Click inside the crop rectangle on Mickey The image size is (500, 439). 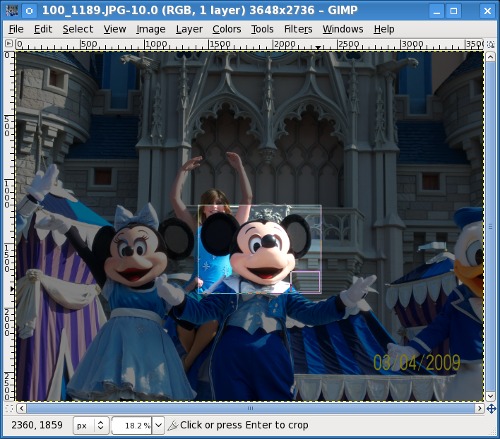(260, 249)
